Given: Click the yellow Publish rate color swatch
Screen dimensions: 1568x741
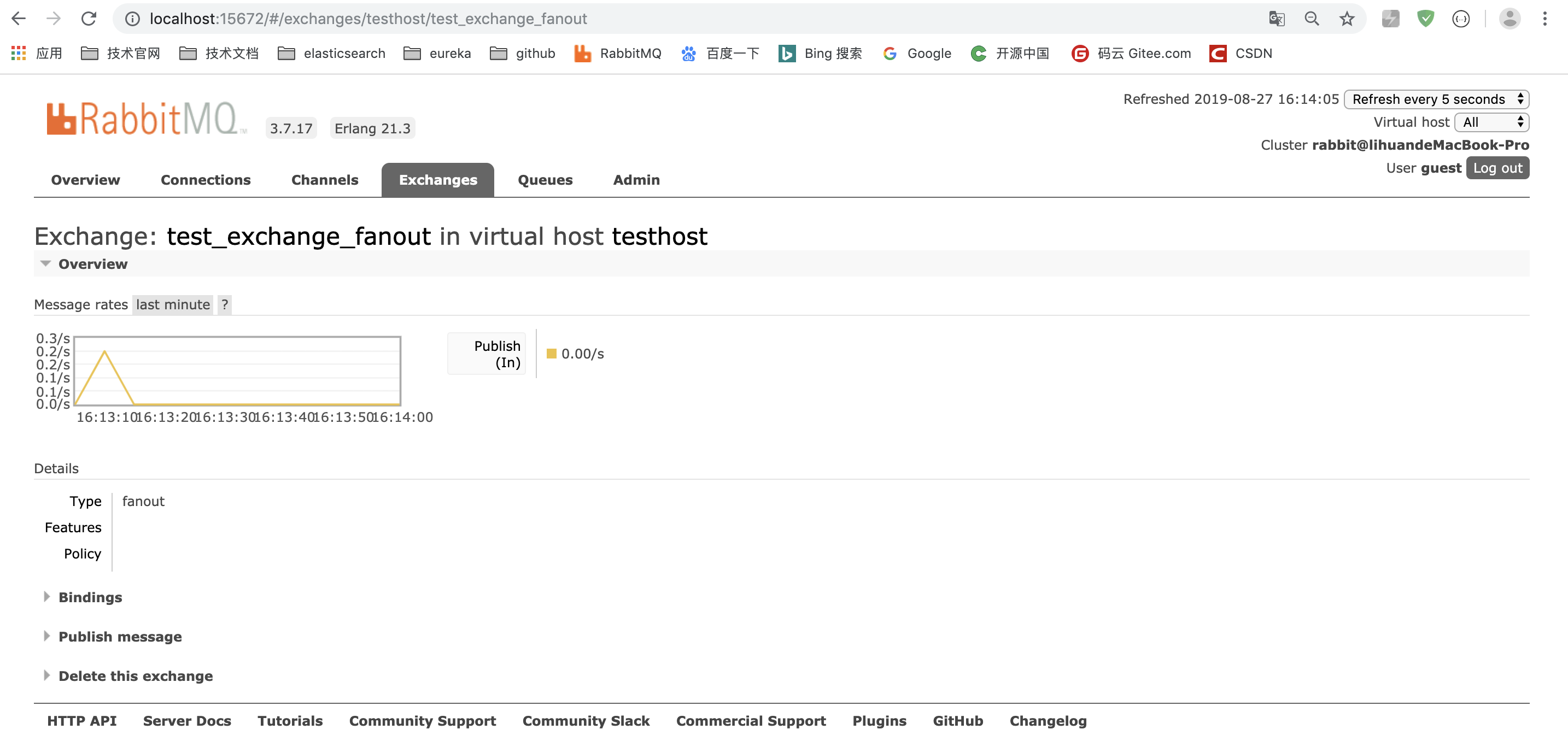Looking at the screenshot, I should [552, 354].
